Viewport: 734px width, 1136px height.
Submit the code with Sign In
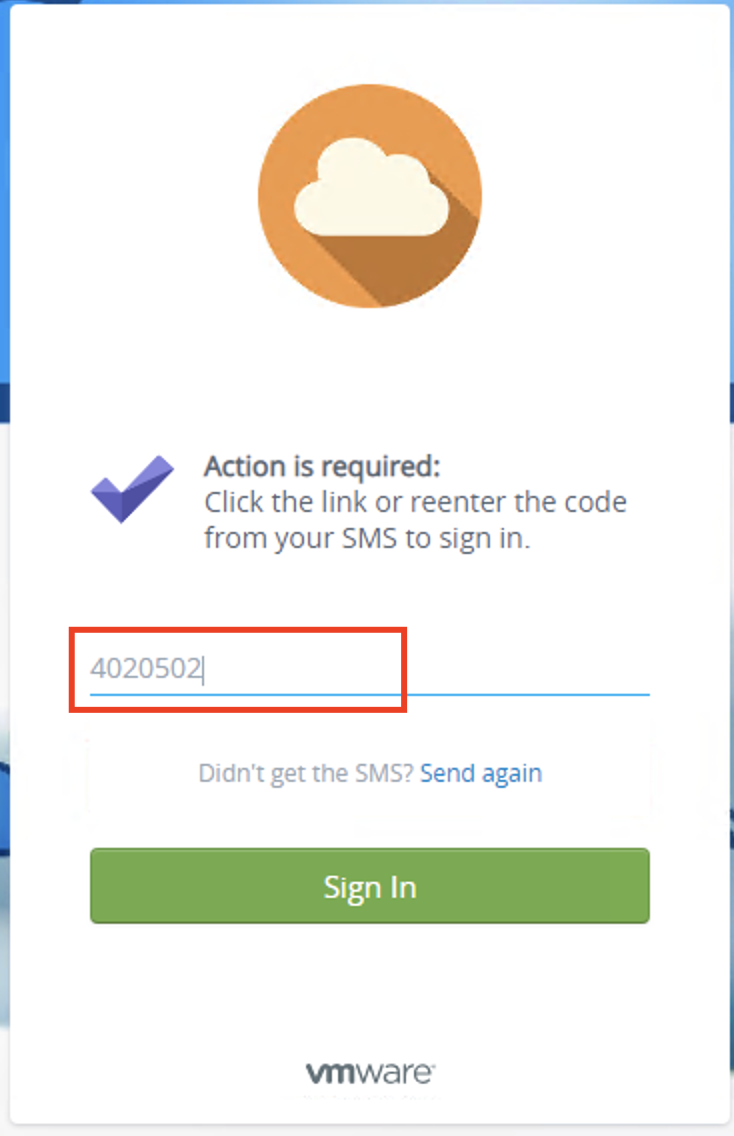(369, 886)
